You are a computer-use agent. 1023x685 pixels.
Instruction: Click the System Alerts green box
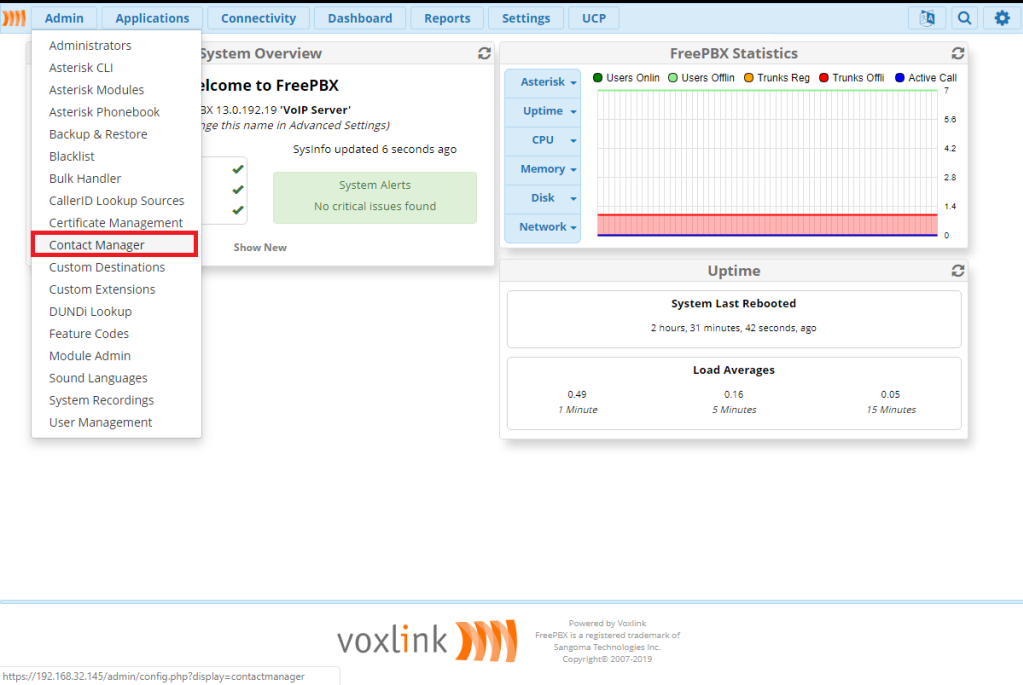tap(374, 198)
